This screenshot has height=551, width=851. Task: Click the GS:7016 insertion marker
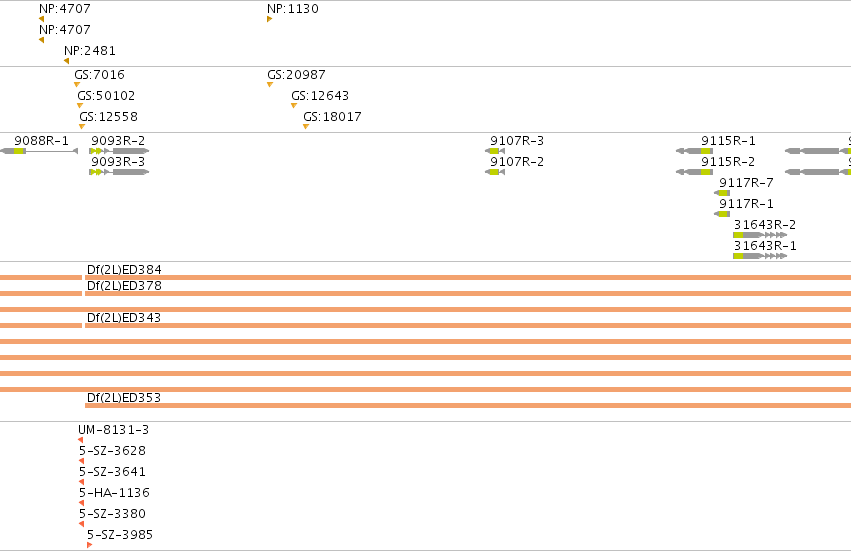tap(77, 84)
